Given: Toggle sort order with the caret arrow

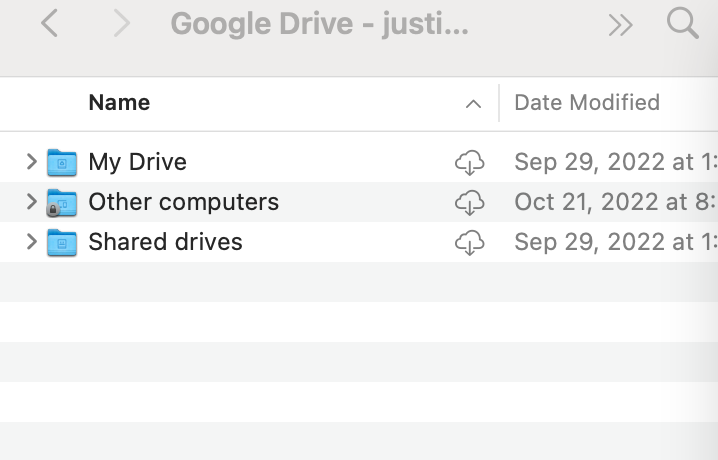Looking at the screenshot, I should click(473, 103).
